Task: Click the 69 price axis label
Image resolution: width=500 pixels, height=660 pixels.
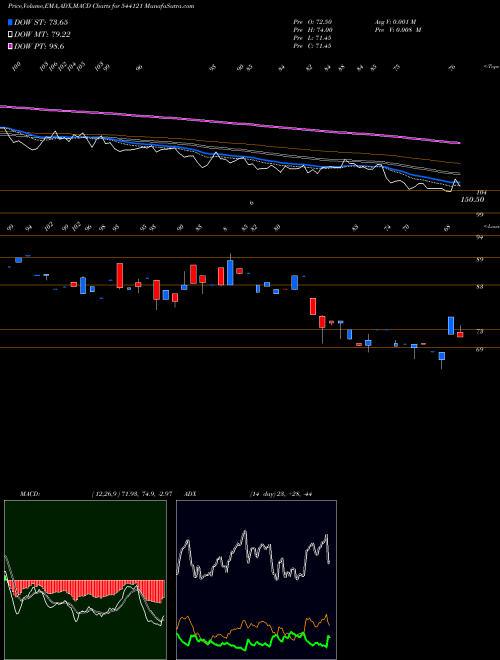Action: pos(479,349)
